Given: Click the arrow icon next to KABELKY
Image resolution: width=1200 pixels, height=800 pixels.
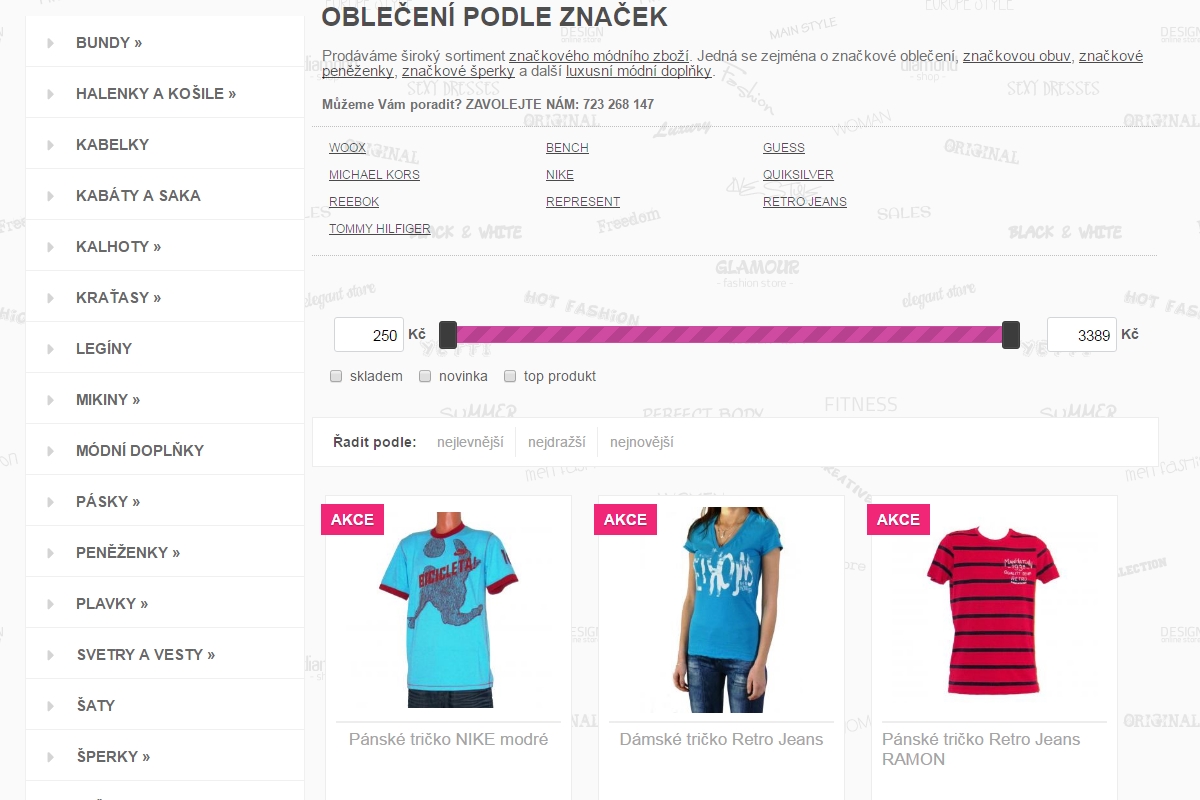Looking at the screenshot, I should (50, 145).
